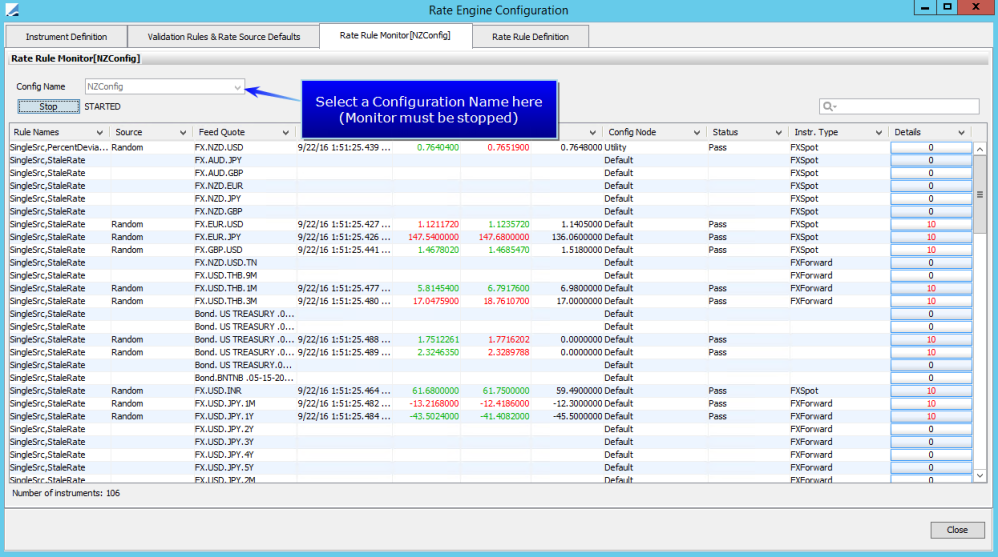The image size is (998, 557).
Task: Open Details button for FX.EUR.JPY row
Action: pos(931,237)
